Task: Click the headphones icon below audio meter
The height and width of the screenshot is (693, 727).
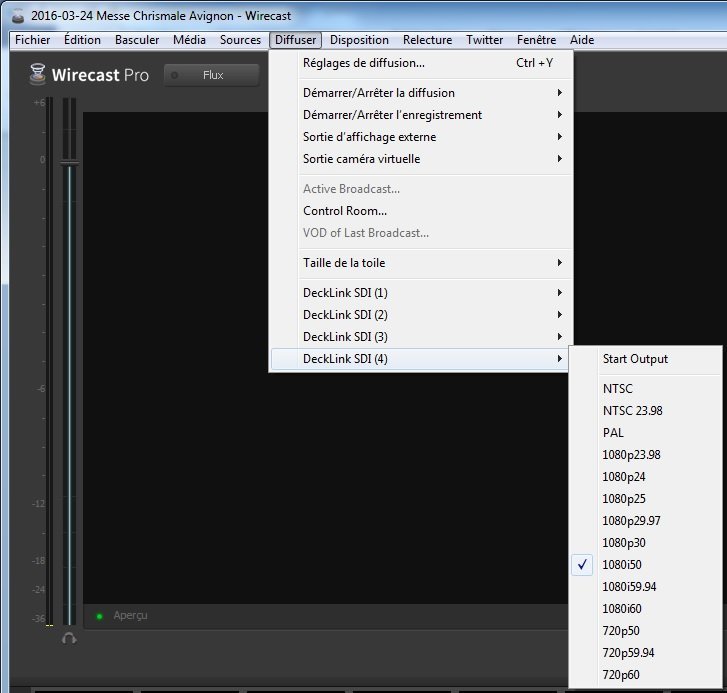Action: pyautogui.click(x=68, y=638)
